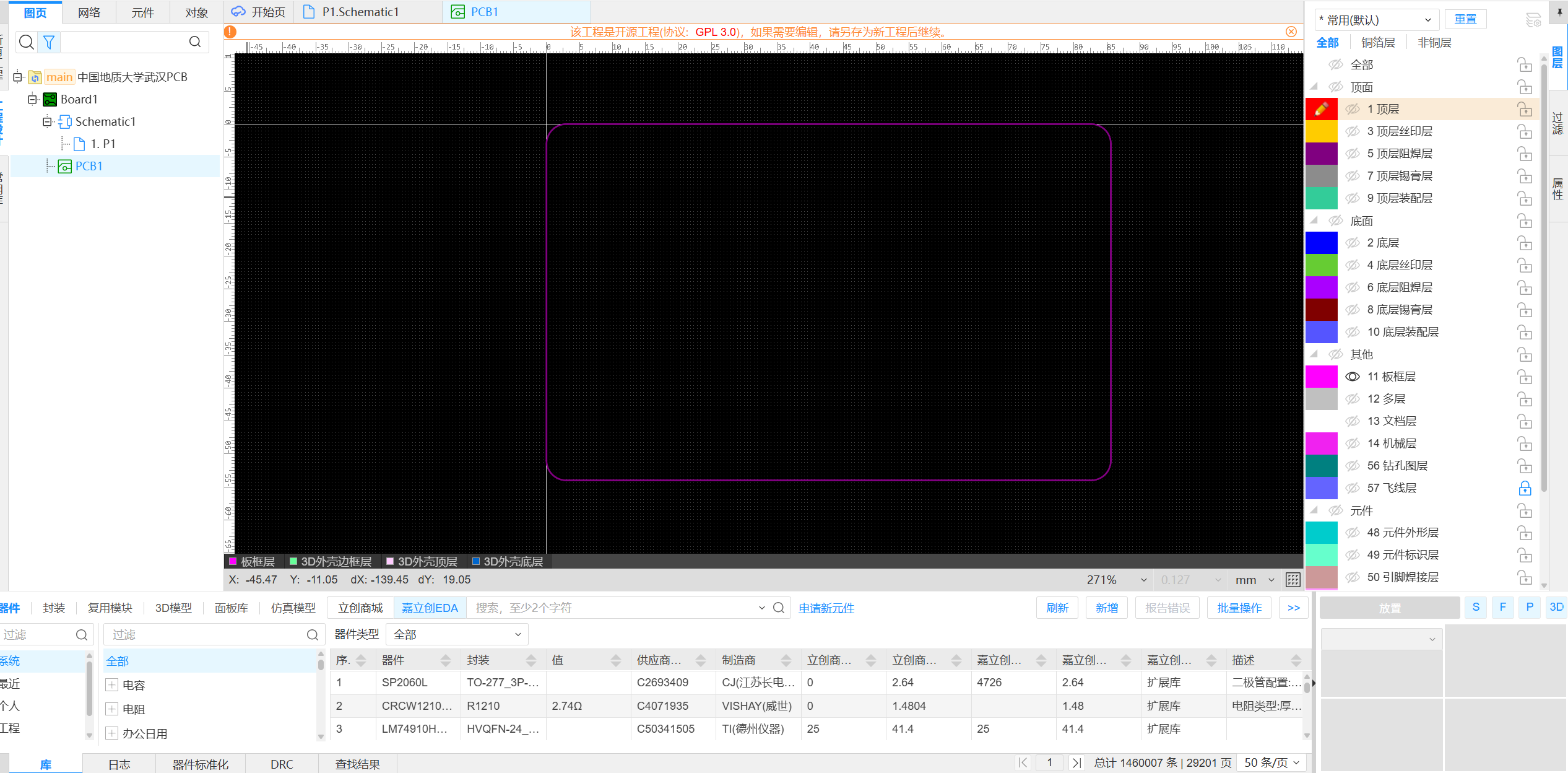Screen dimensions: 1568x773
Task: Click the 申请新元件 link
Action: click(x=826, y=608)
